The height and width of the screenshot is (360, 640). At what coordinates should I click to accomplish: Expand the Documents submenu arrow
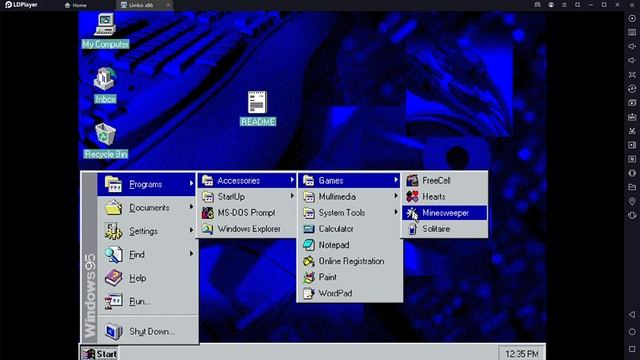pos(191,207)
